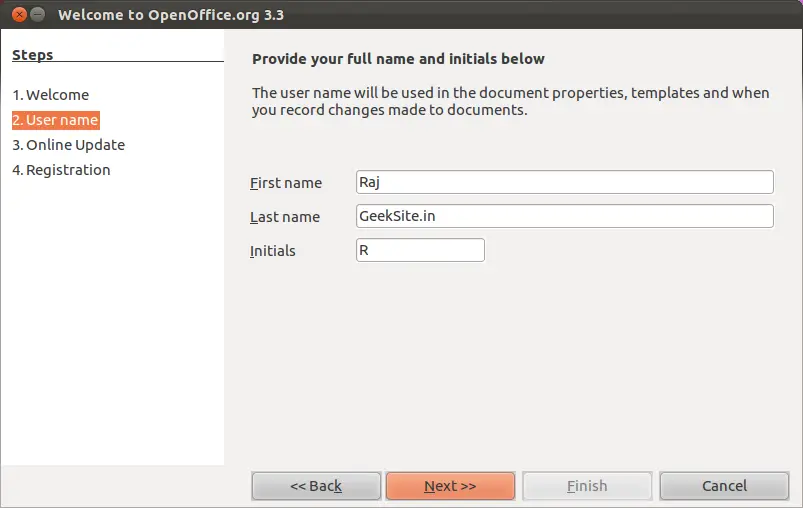
Task: Continue with the 'Next >>' button
Action: pos(450,485)
